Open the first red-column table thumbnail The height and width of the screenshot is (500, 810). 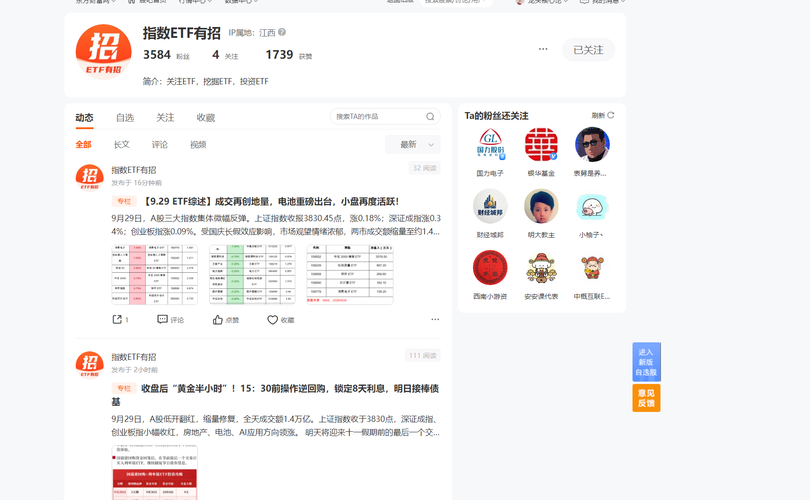click(154, 274)
